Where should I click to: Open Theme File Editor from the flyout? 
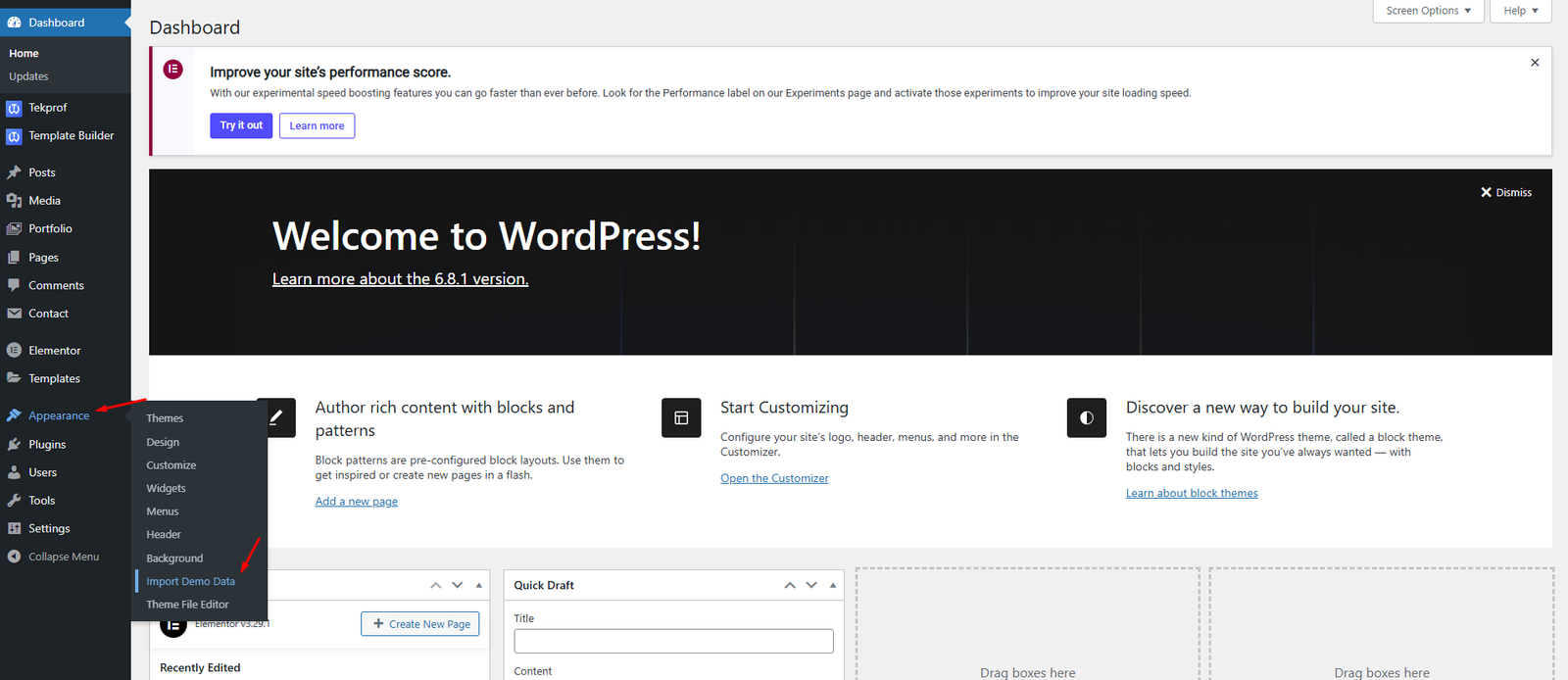187,605
